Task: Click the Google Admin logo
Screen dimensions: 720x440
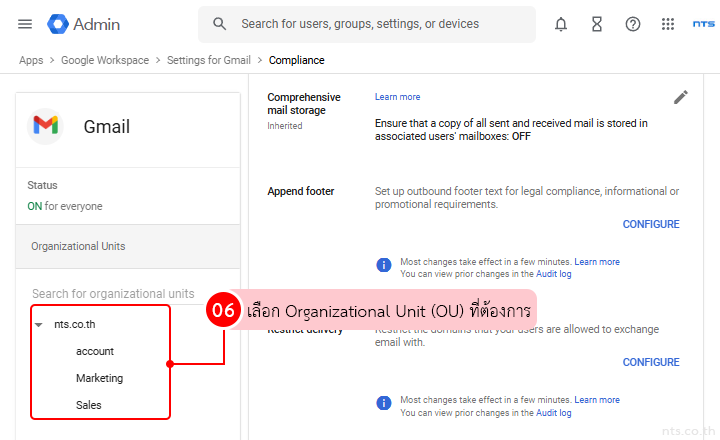Action: pyautogui.click(x=84, y=24)
